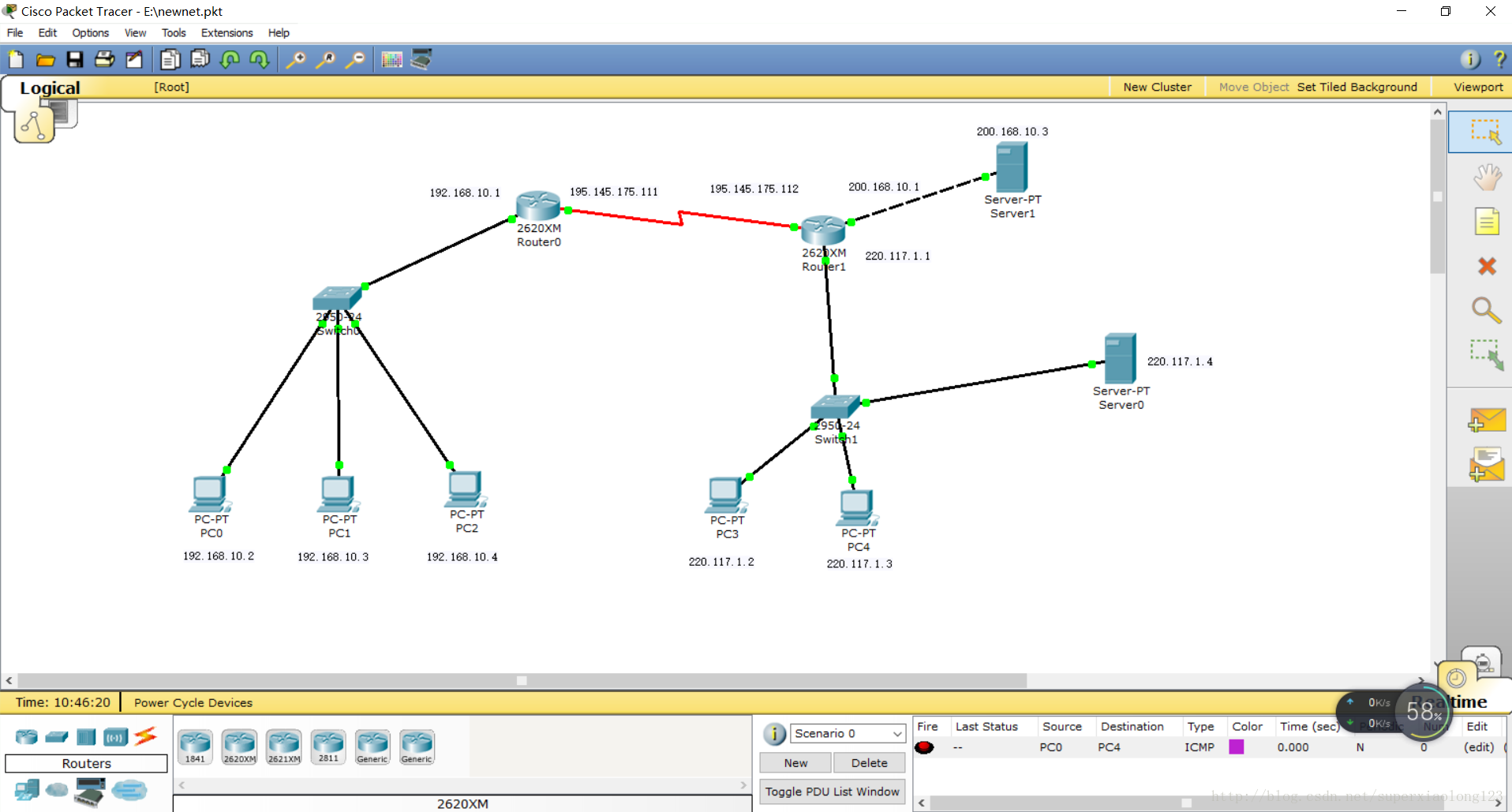Viewport: 1512px width, 812px height.
Task: Select the Switches device category icon
Action: tap(56, 737)
